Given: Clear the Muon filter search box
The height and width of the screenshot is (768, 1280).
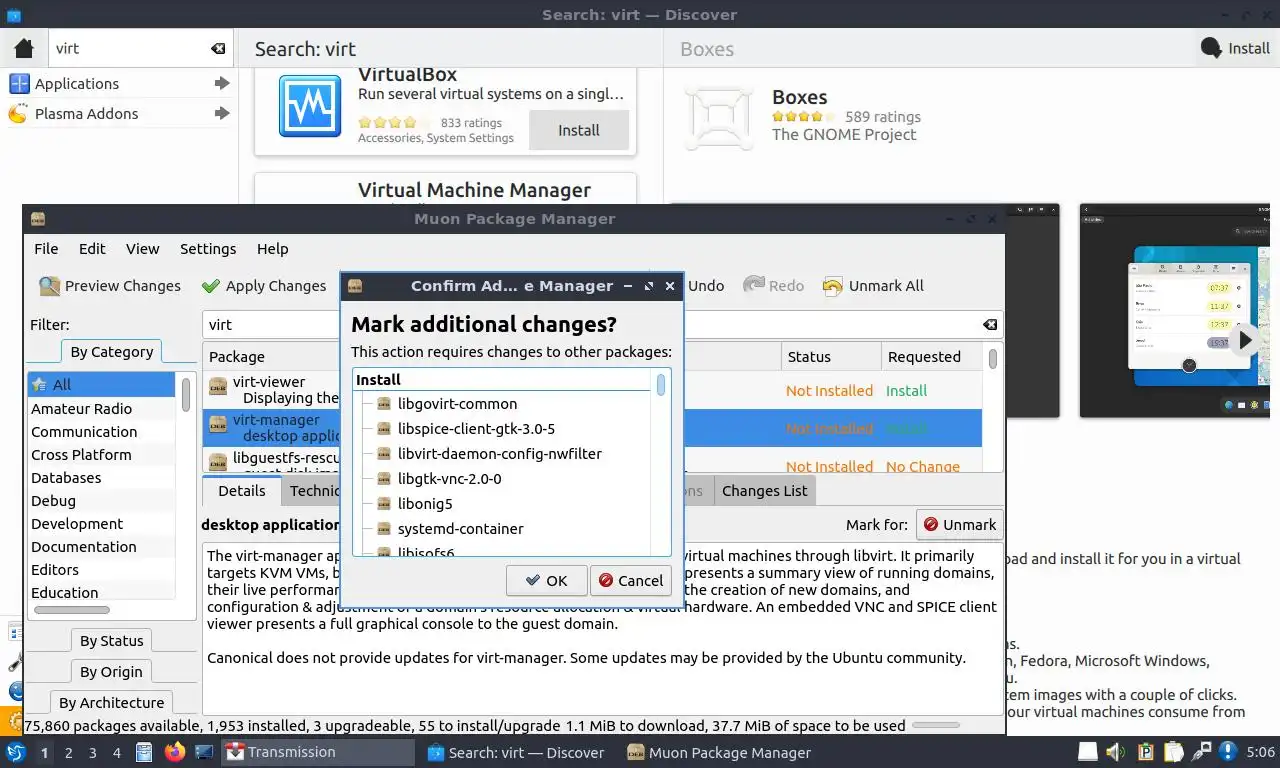Looking at the screenshot, I should click(989, 325).
